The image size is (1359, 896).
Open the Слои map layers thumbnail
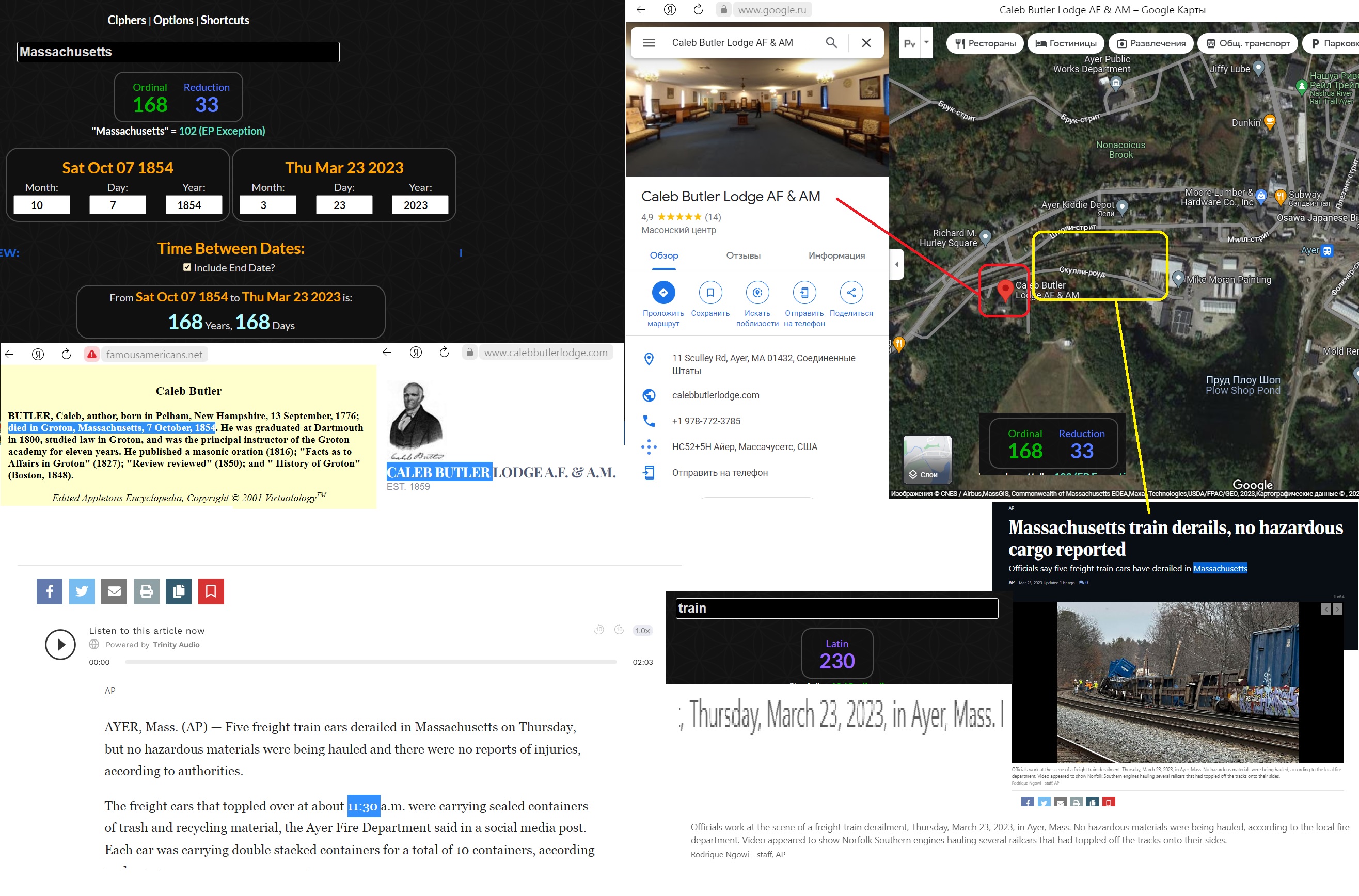click(927, 459)
